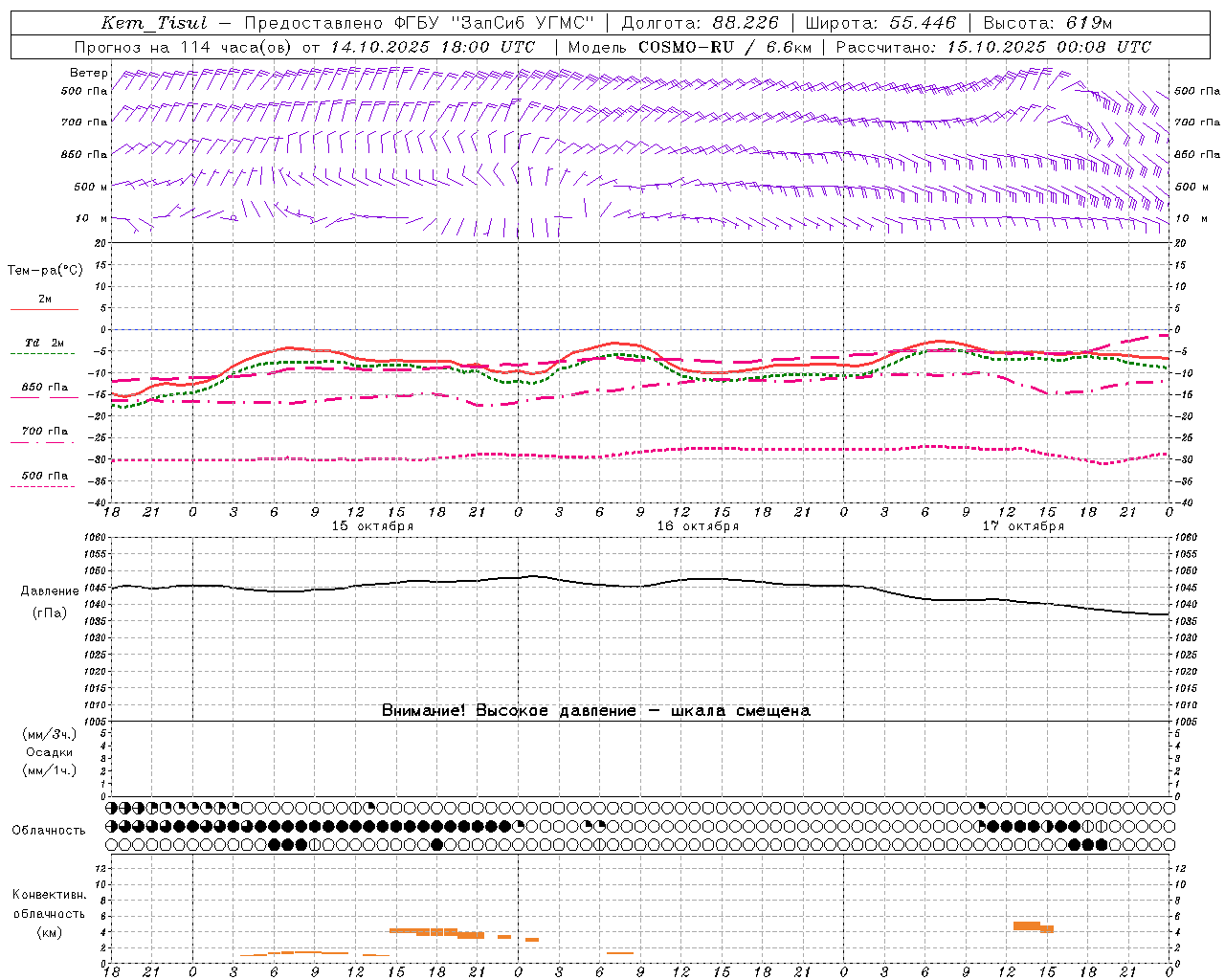The image size is (1225, 980).
Task: Select the text Предоставлено ФГБУ "ЗапСиб УГМС"
Action: coord(419,23)
